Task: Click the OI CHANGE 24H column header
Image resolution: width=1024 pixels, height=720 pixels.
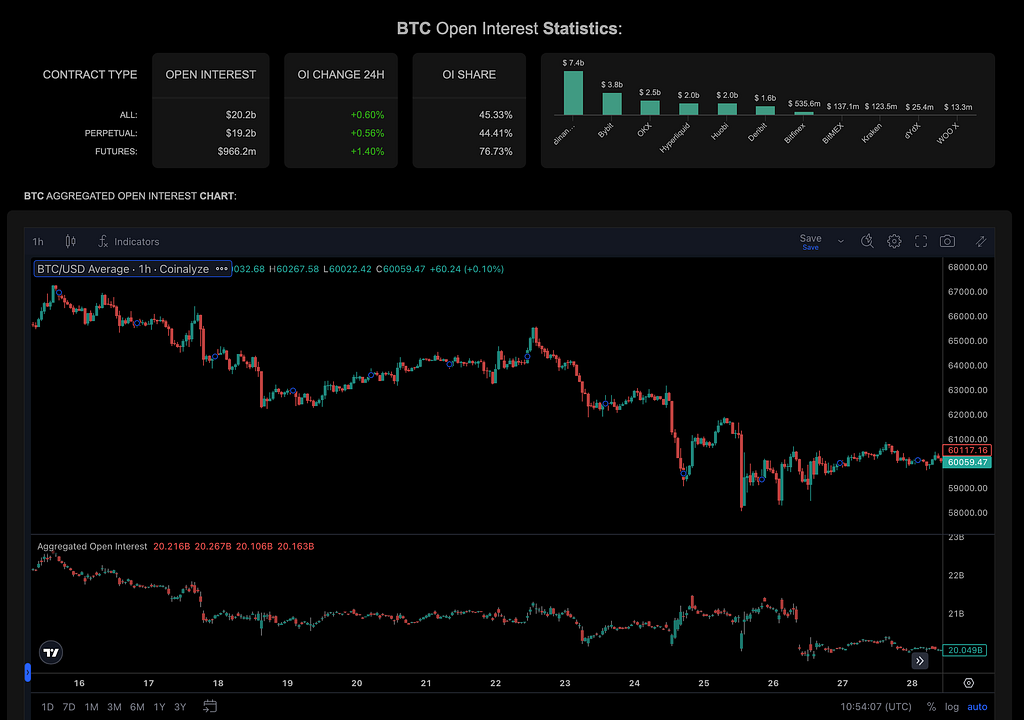Action: (x=341, y=74)
